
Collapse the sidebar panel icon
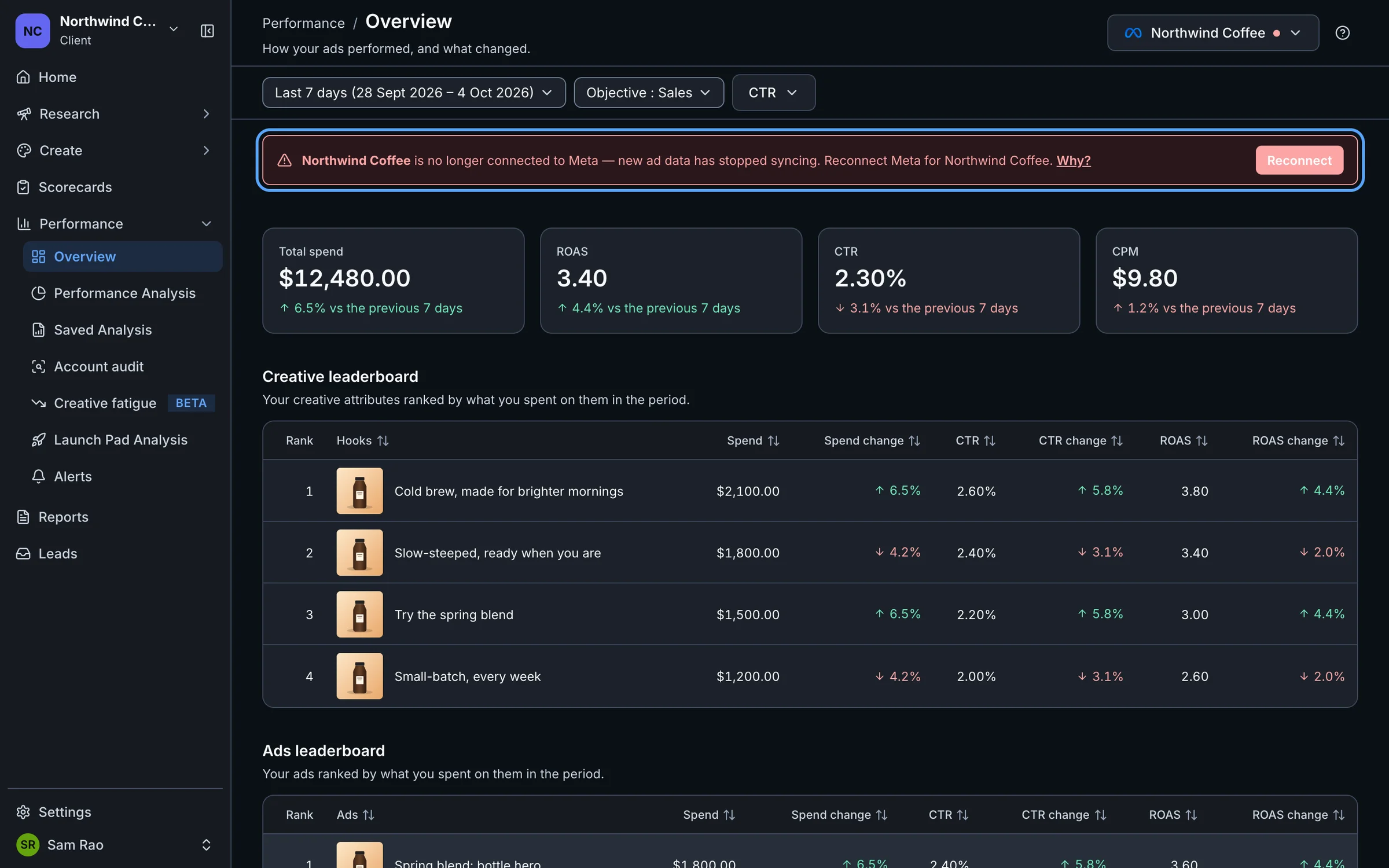207,31
